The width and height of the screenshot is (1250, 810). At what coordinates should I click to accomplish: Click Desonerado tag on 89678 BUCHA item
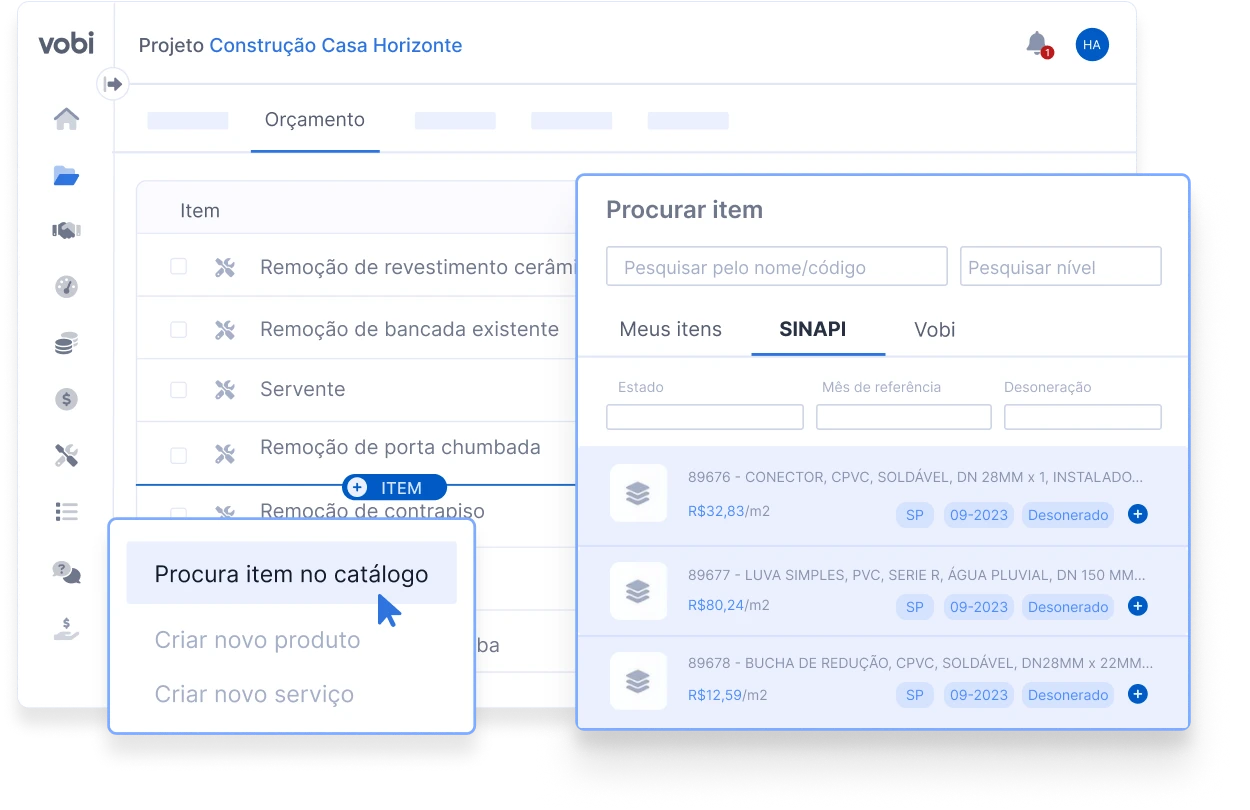click(1068, 695)
